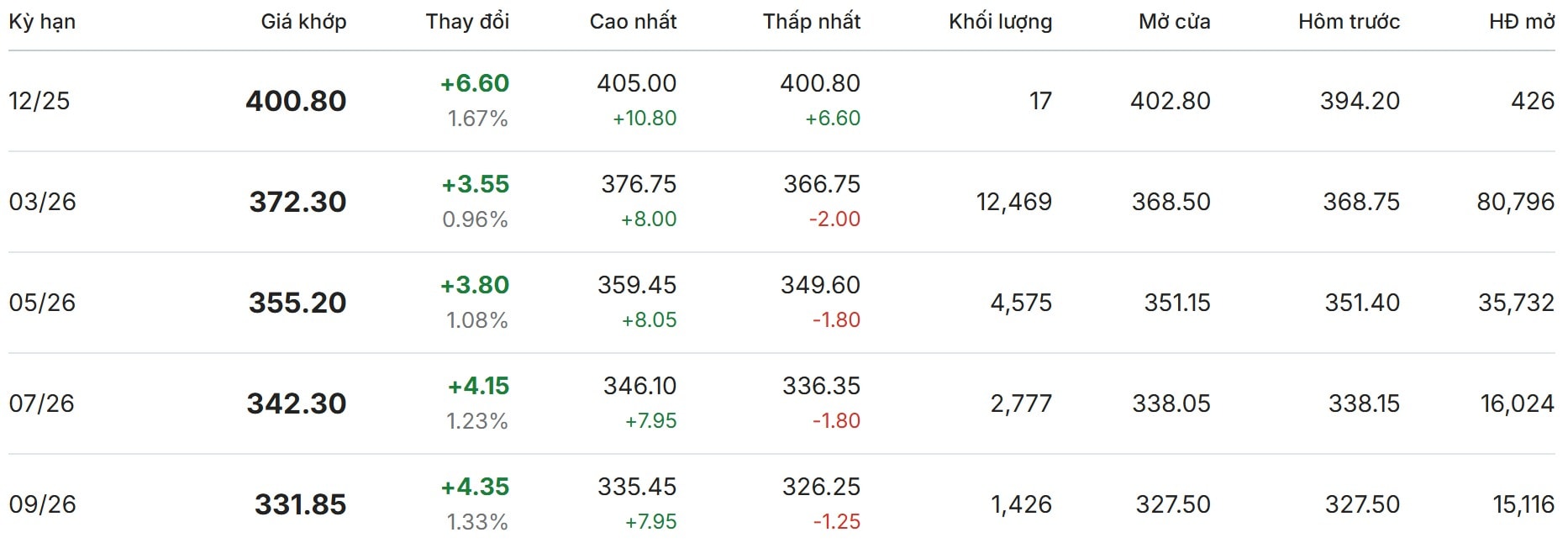Viewport: 1568px width, 543px height.
Task: Open the 03/26 contract term
Action: 42,202
